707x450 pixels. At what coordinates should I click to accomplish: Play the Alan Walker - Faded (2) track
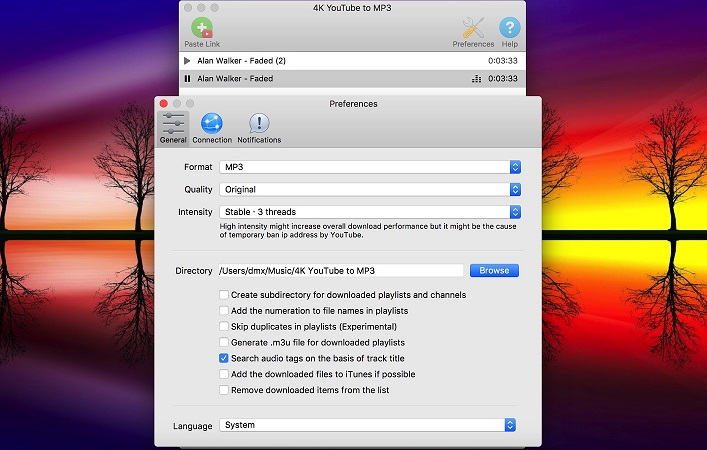(x=187, y=61)
